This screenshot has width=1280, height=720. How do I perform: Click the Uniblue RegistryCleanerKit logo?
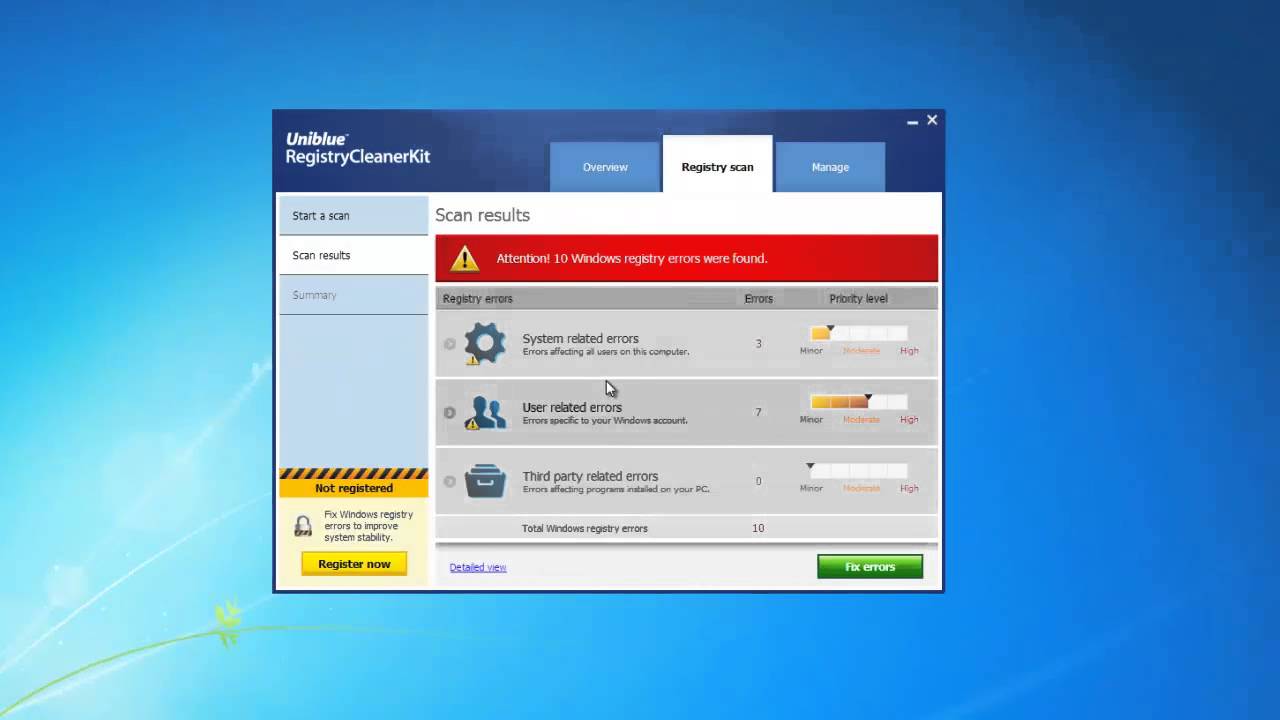pos(357,149)
